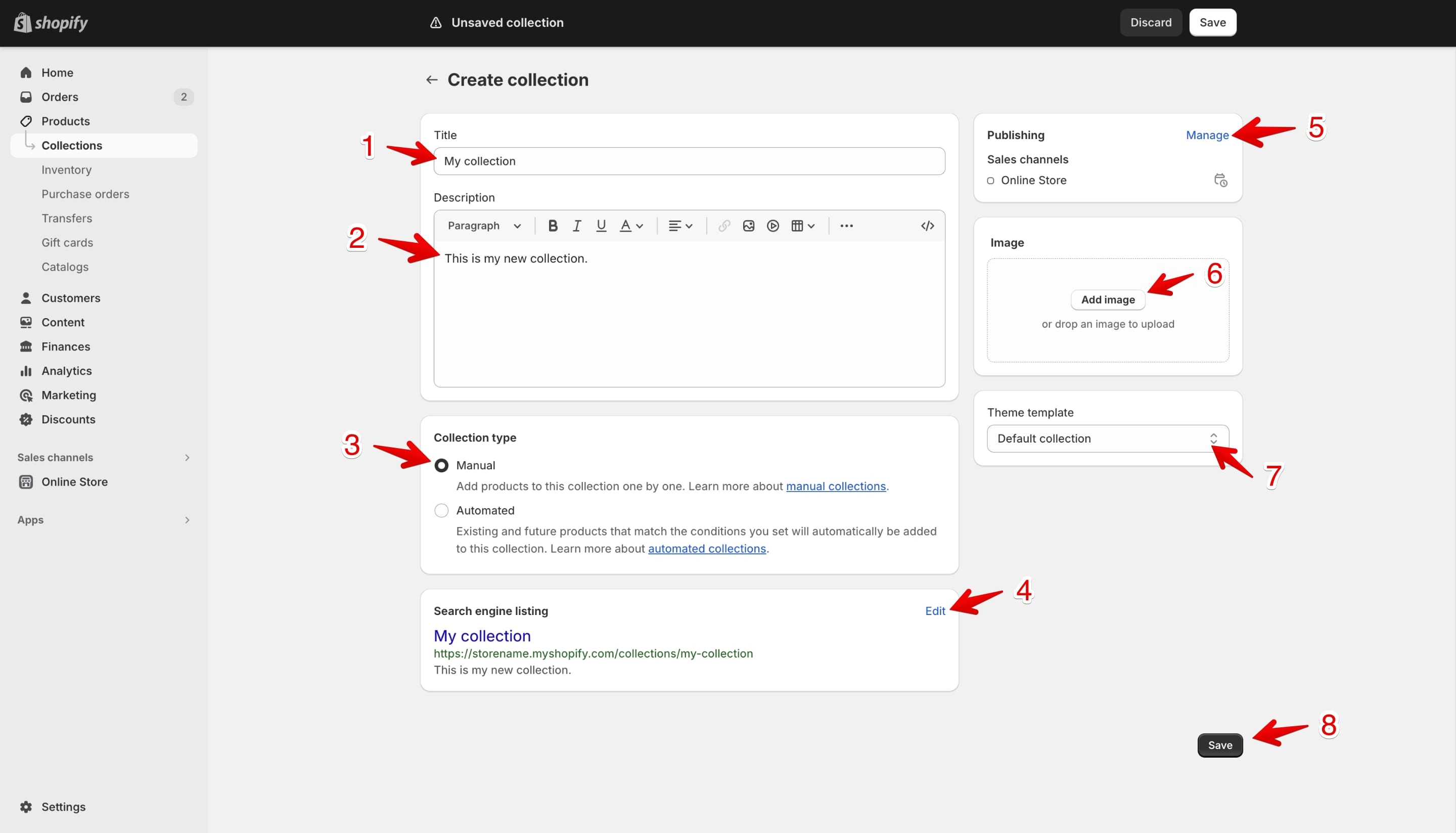This screenshot has width=1456, height=833.
Task: Open the text alignment options
Action: coord(680,226)
